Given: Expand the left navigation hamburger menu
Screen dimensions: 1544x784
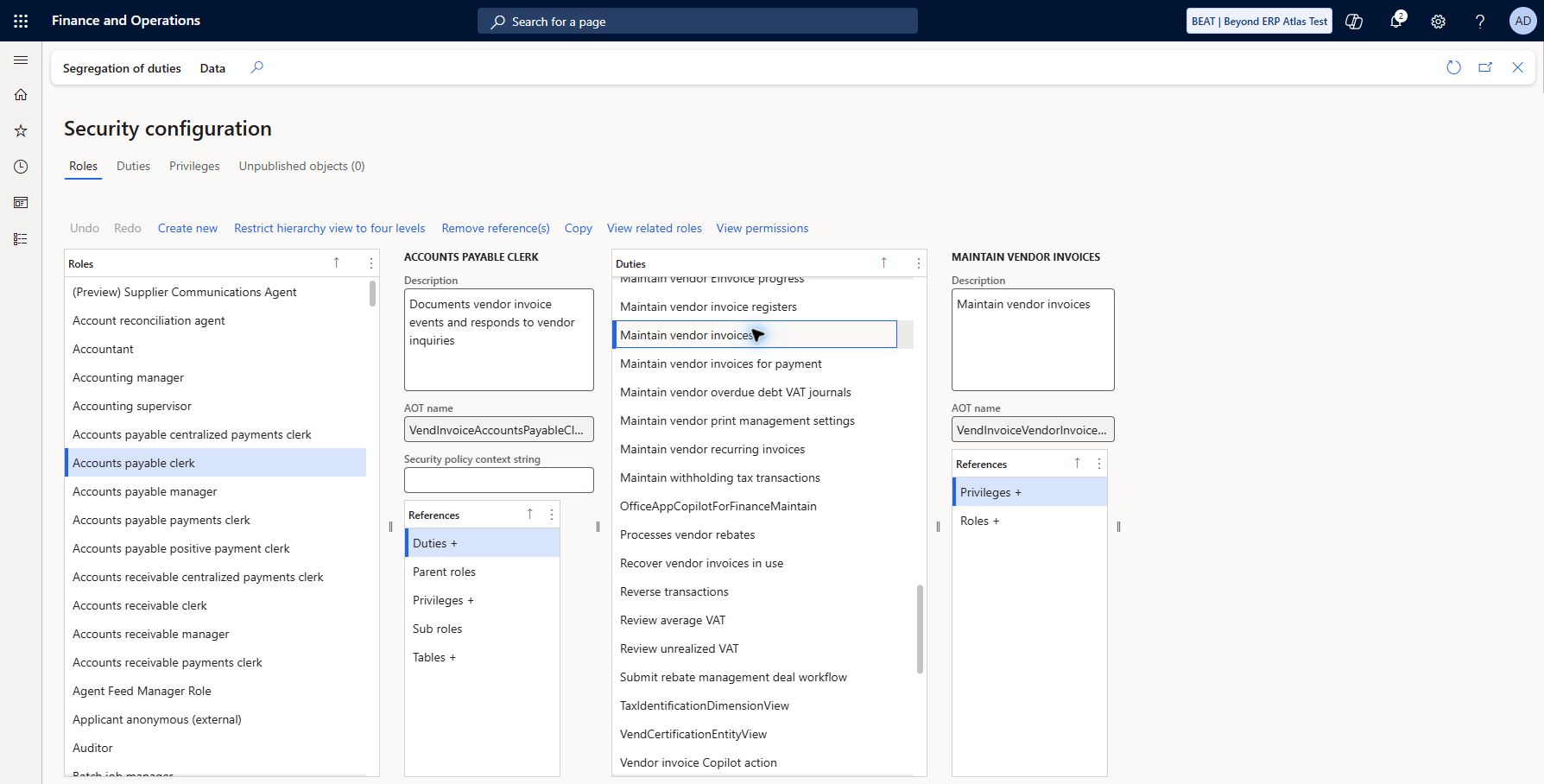Looking at the screenshot, I should (x=21, y=60).
